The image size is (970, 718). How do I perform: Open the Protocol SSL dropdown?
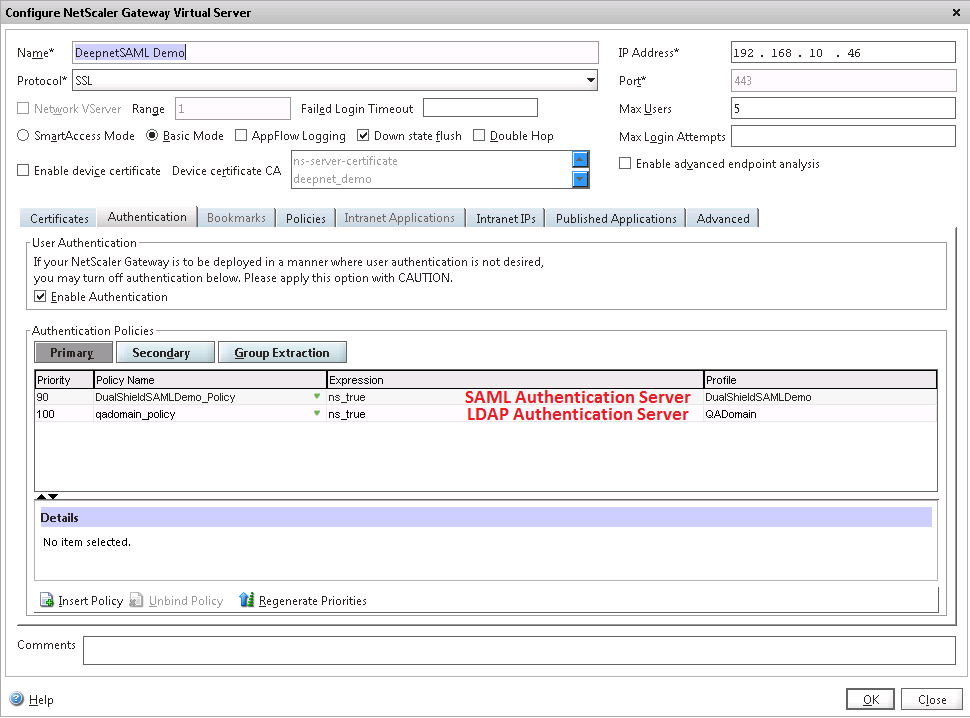point(590,81)
